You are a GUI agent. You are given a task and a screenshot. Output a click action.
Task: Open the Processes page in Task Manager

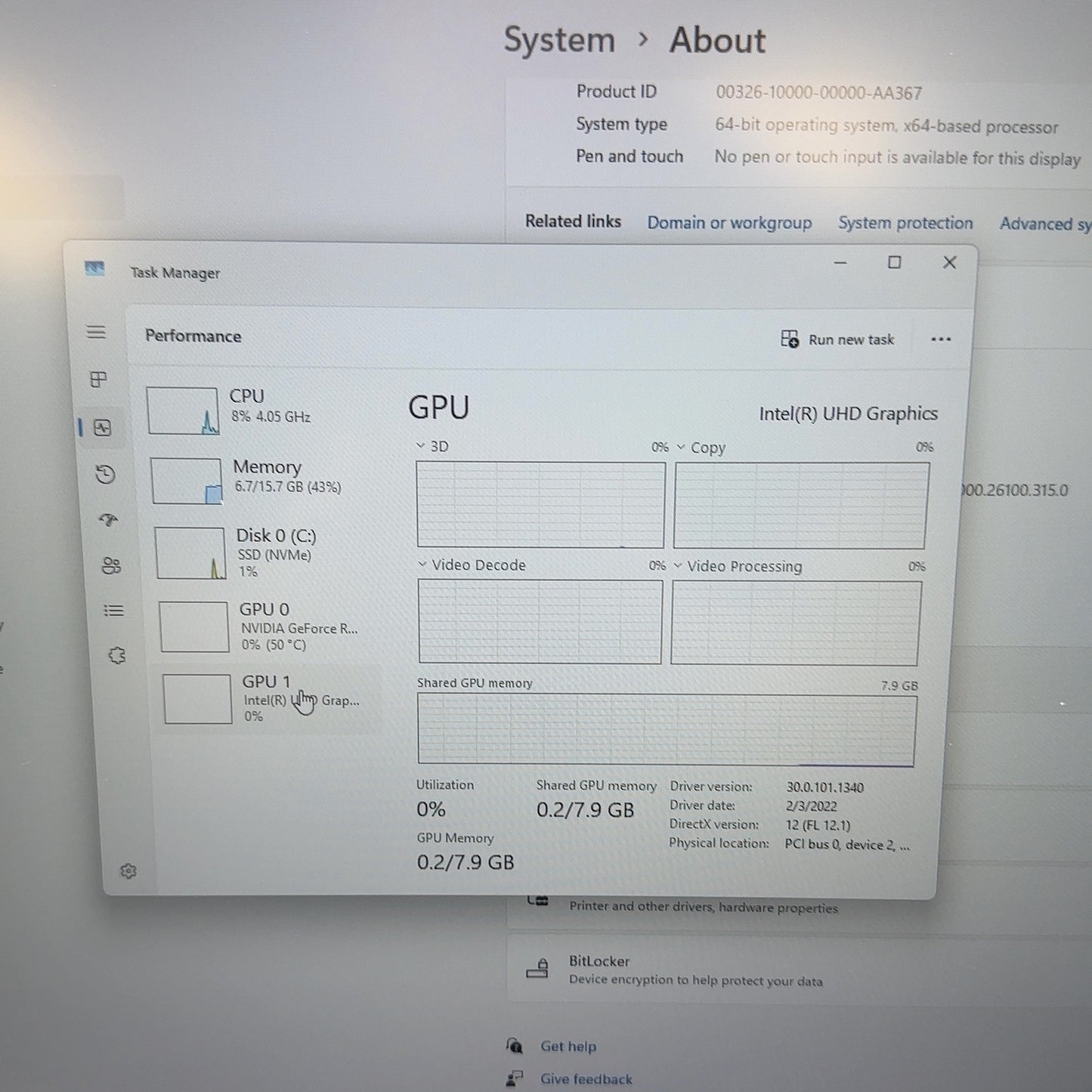tap(98, 379)
